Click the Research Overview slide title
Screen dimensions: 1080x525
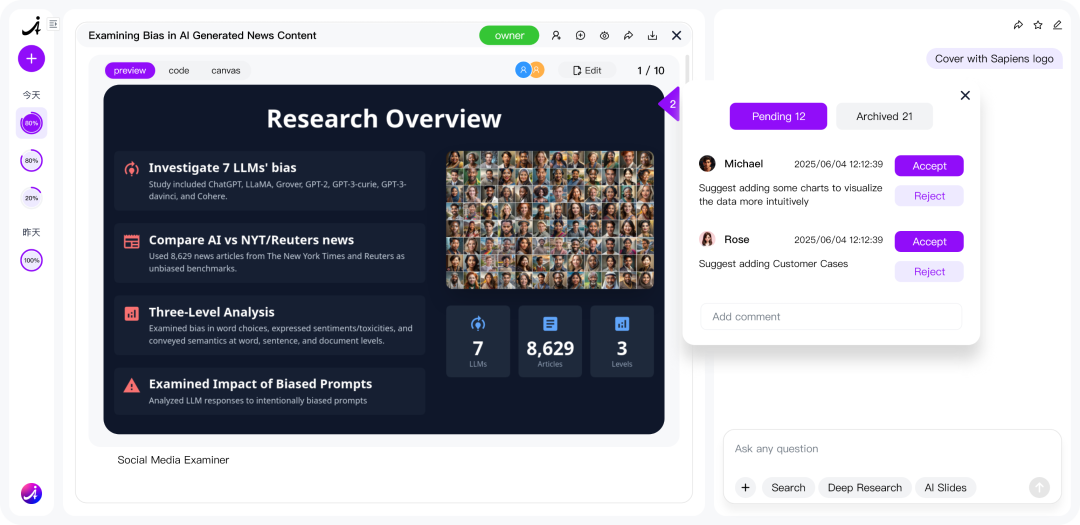click(x=384, y=119)
